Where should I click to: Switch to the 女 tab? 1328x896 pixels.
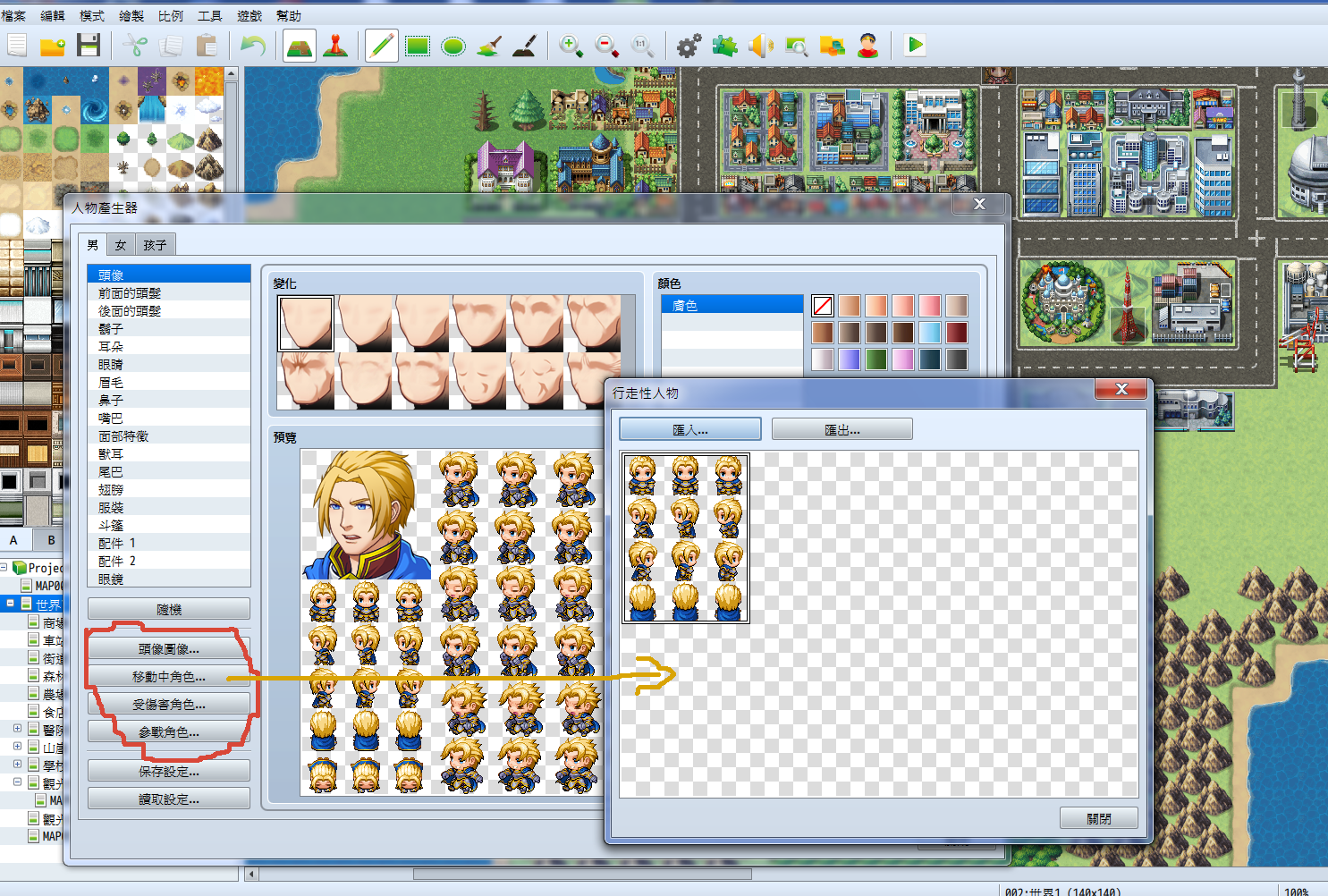[x=121, y=245]
